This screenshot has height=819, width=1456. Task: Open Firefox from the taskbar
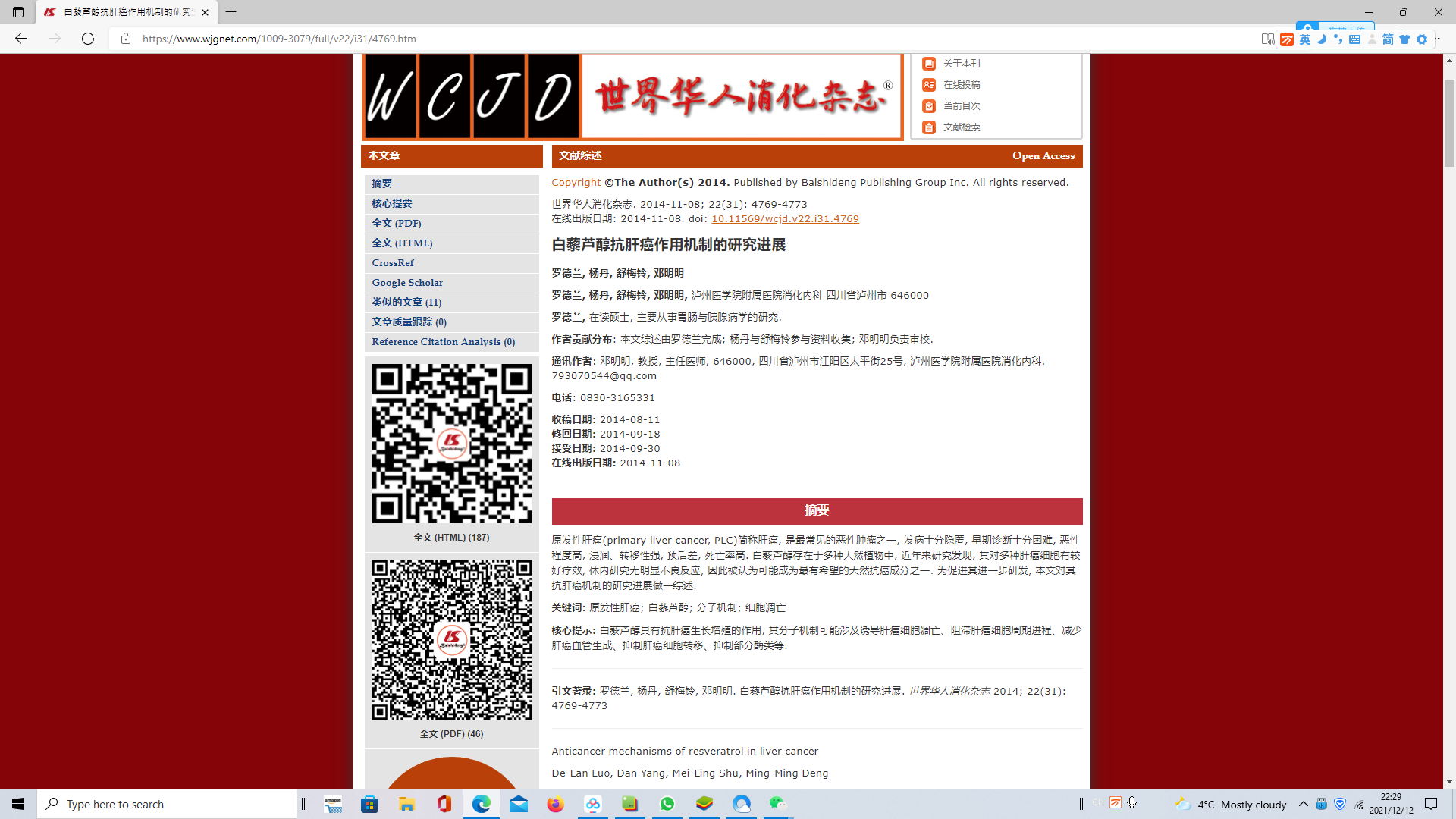click(x=556, y=804)
